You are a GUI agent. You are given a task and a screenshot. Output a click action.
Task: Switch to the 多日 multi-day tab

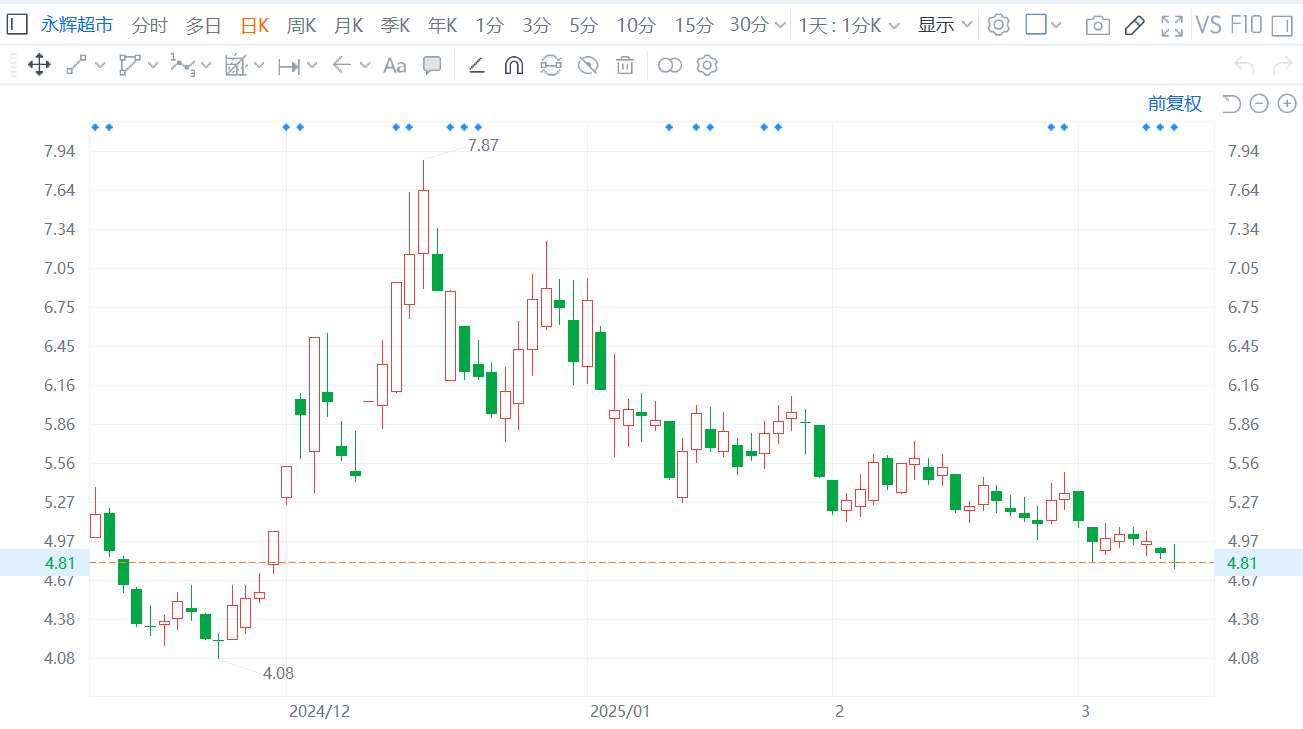point(203,25)
